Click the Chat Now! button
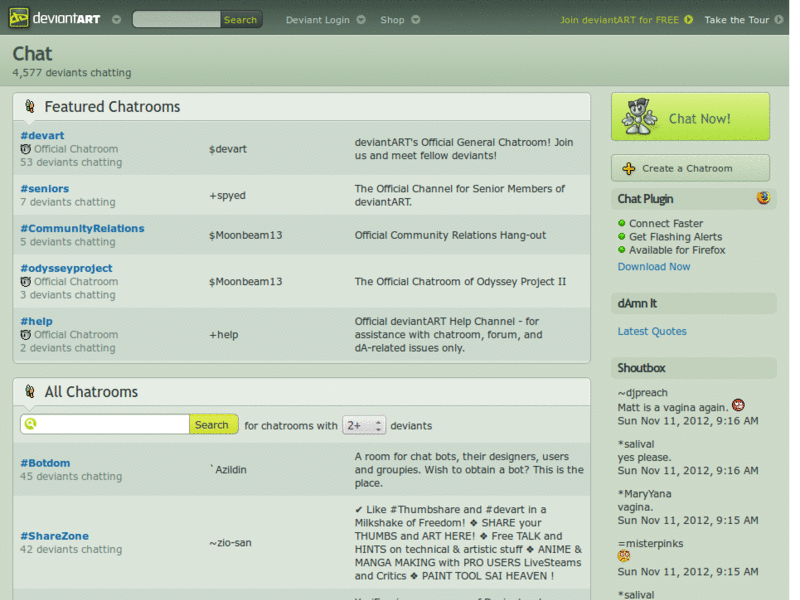 [690, 117]
